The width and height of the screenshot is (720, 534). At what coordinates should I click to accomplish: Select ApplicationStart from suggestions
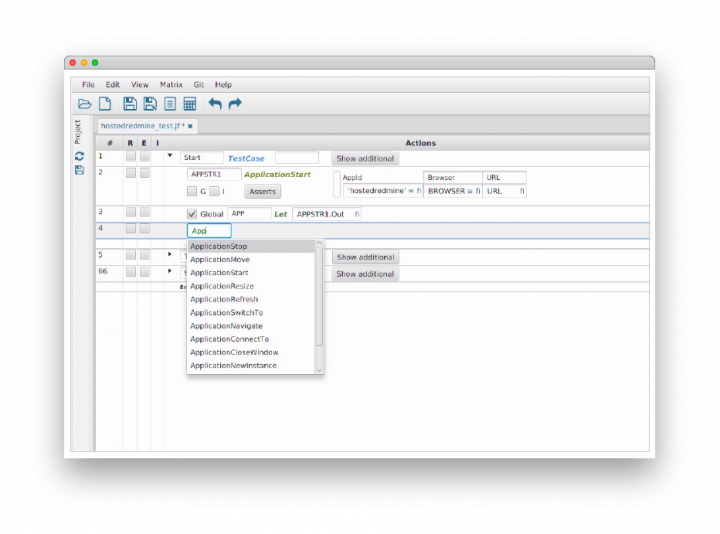pyautogui.click(x=251, y=273)
